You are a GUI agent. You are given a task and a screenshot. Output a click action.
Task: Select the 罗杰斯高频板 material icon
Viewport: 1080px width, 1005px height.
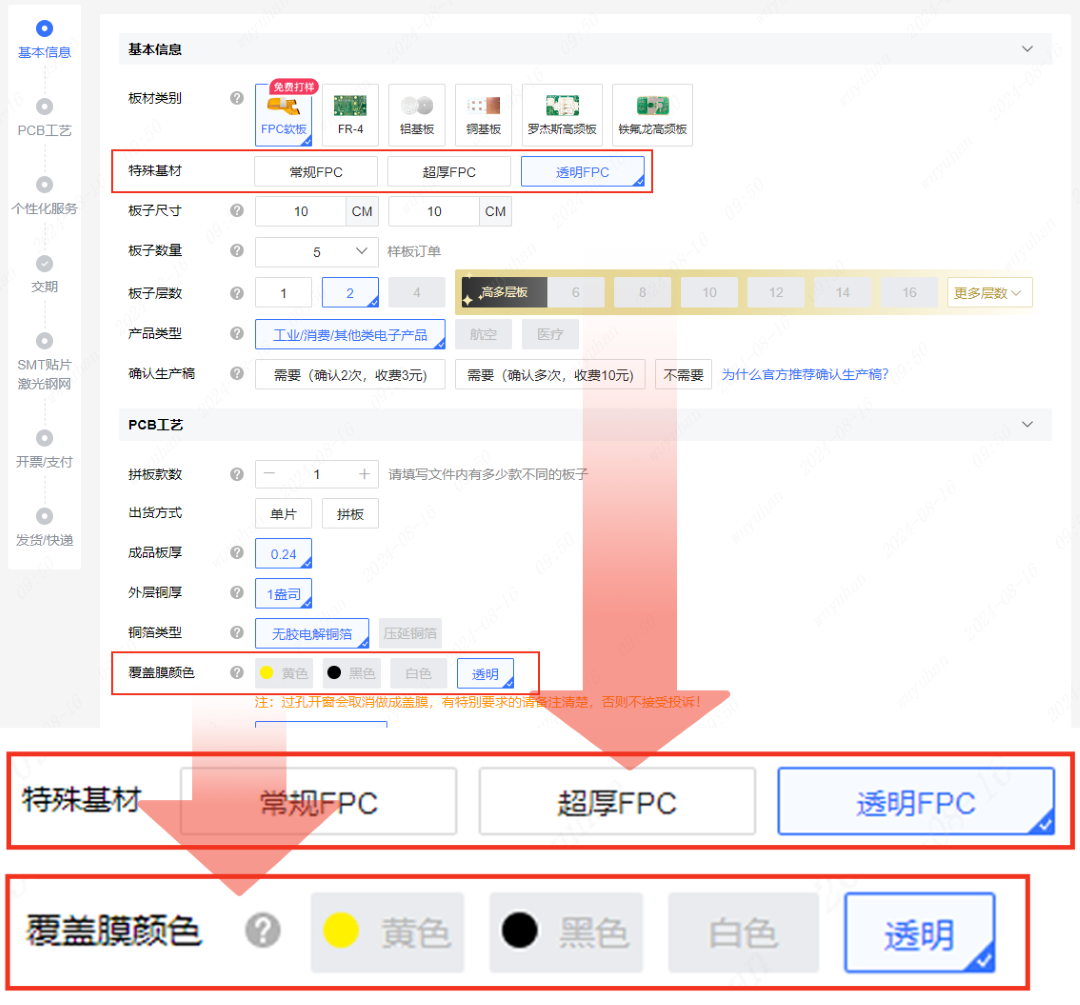[562, 114]
